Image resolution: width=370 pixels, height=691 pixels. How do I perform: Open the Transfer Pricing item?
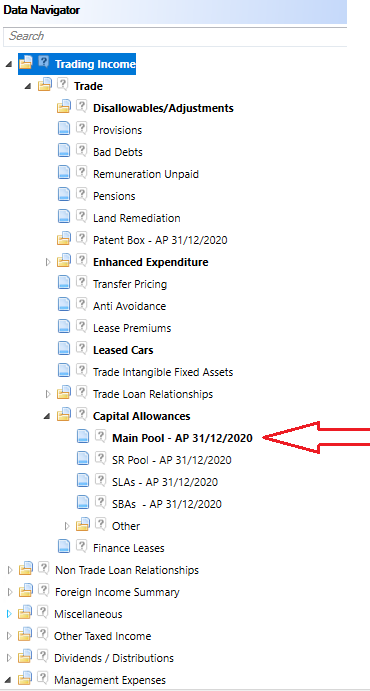coord(130,284)
